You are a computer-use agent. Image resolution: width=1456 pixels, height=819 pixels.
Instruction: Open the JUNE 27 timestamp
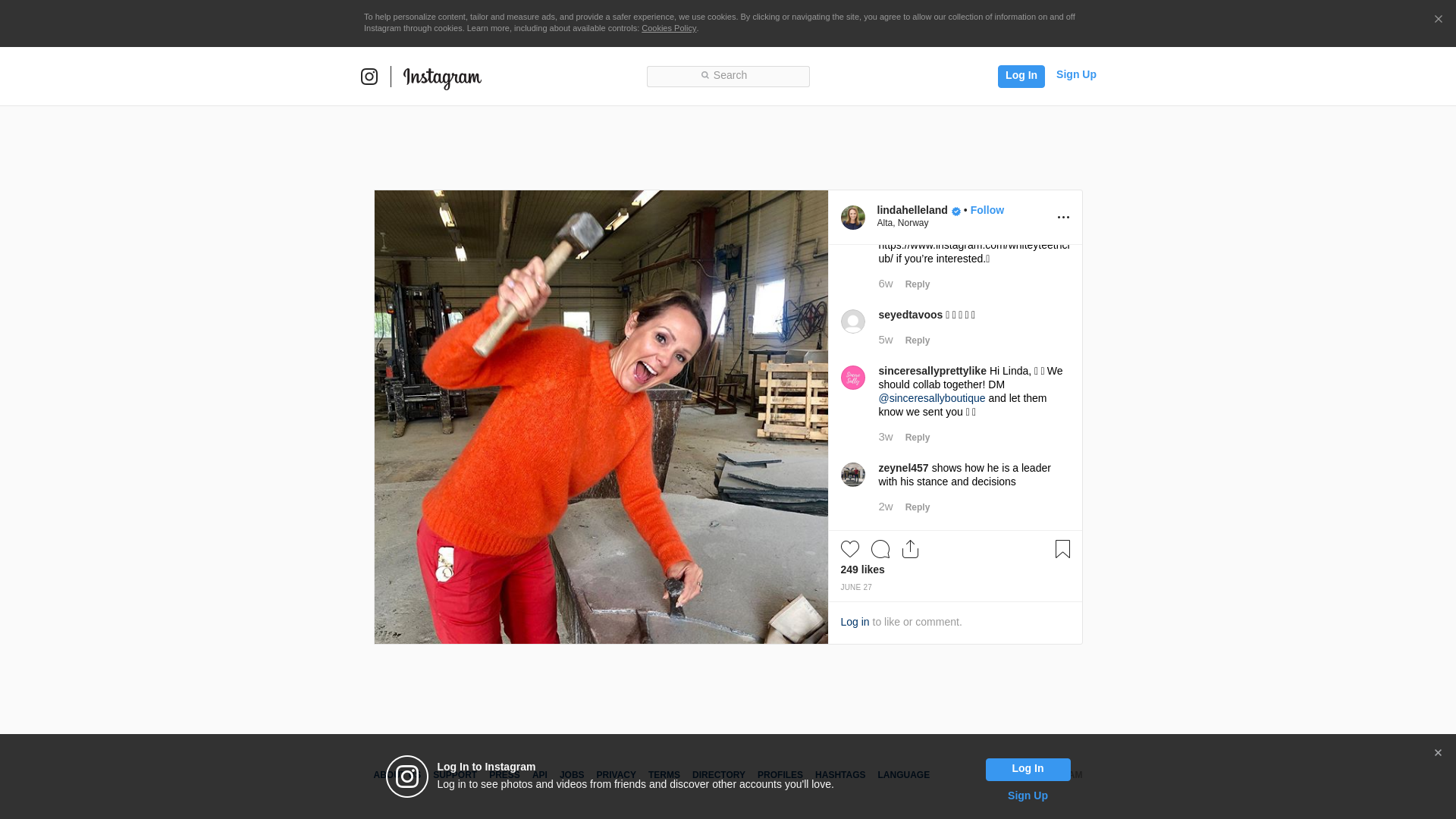[856, 588]
